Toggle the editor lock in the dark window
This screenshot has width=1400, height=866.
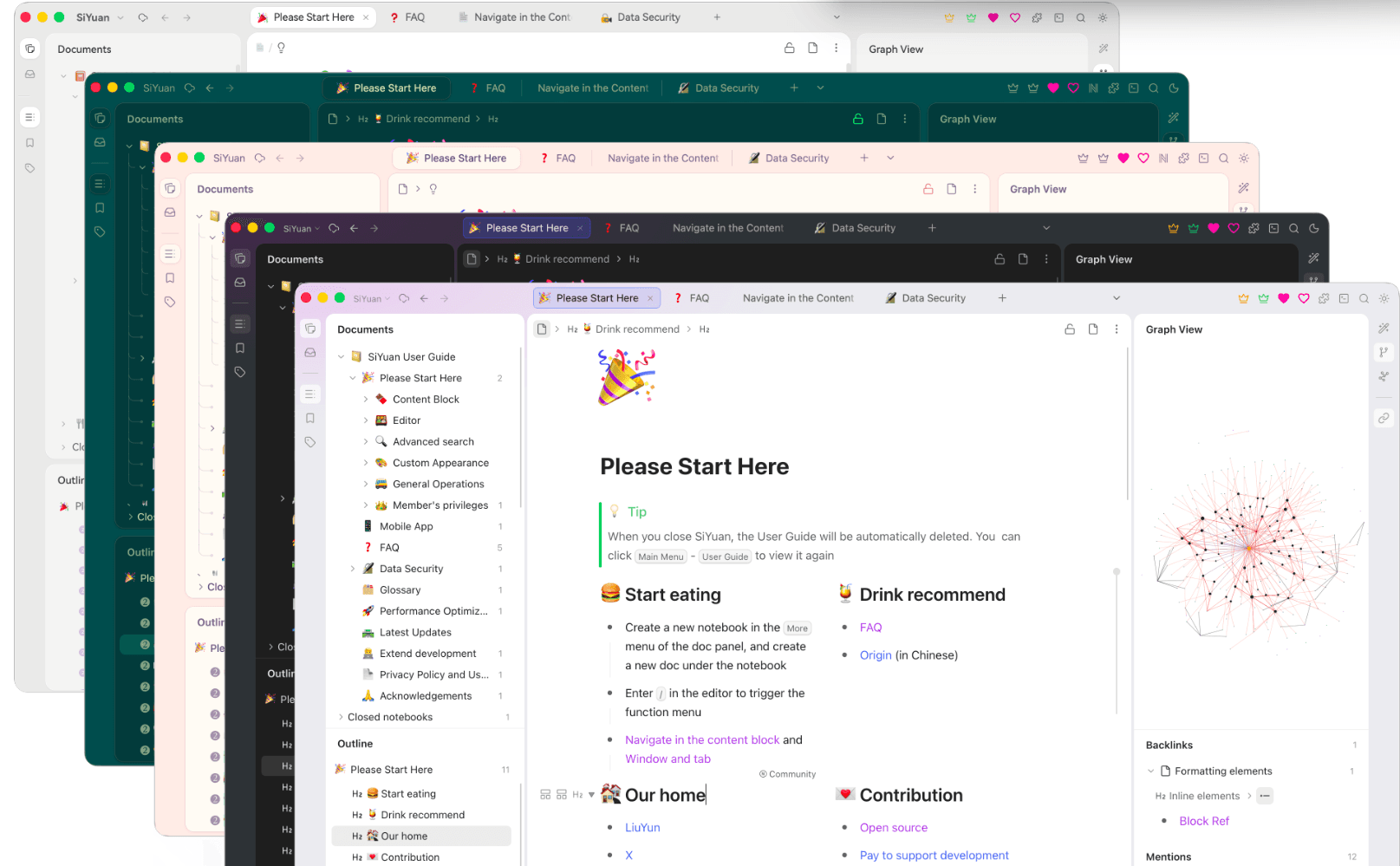point(1000,259)
